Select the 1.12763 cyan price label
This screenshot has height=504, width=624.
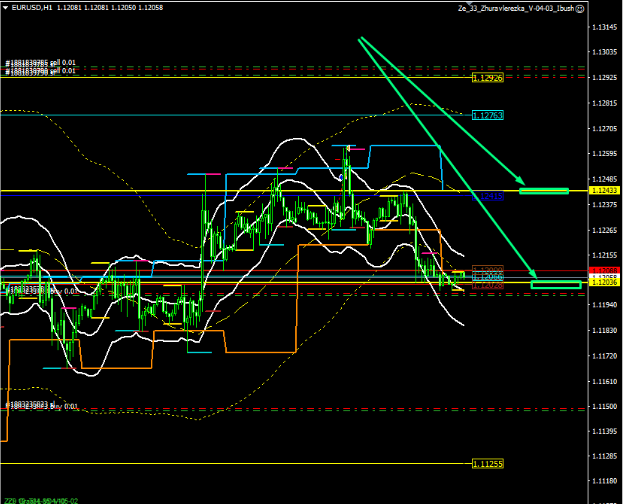click(x=486, y=116)
